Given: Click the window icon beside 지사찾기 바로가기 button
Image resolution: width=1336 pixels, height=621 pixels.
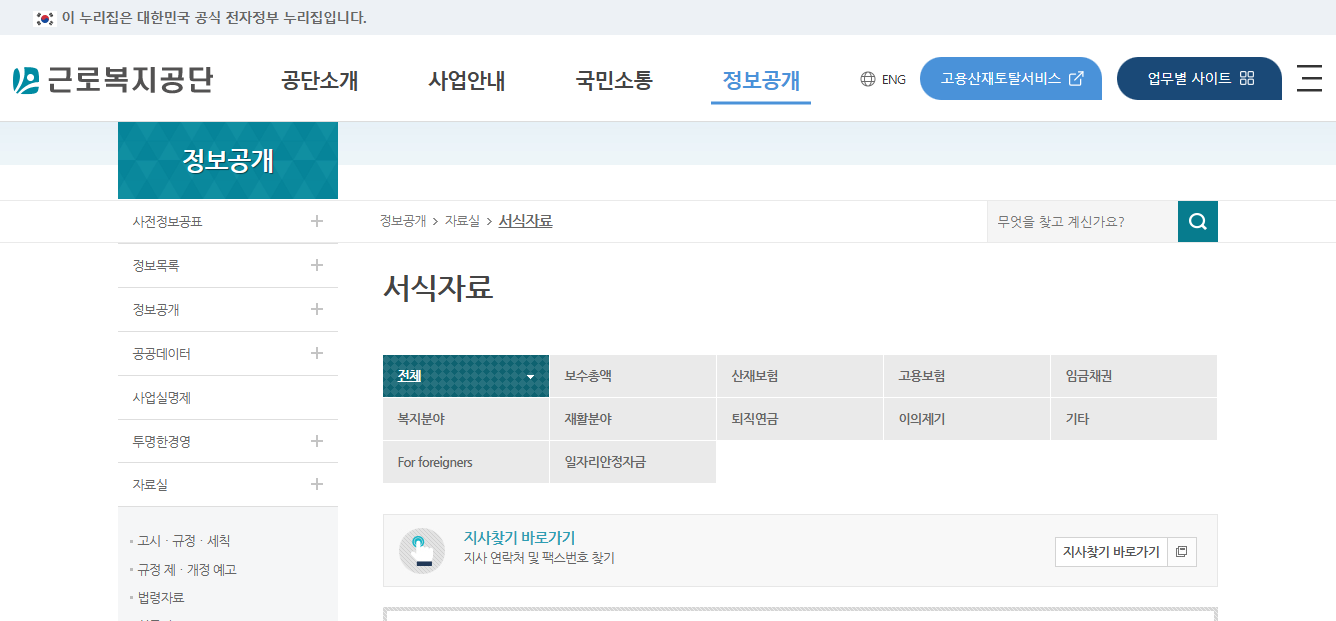Looking at the screenshot, I should [1183, 551].
